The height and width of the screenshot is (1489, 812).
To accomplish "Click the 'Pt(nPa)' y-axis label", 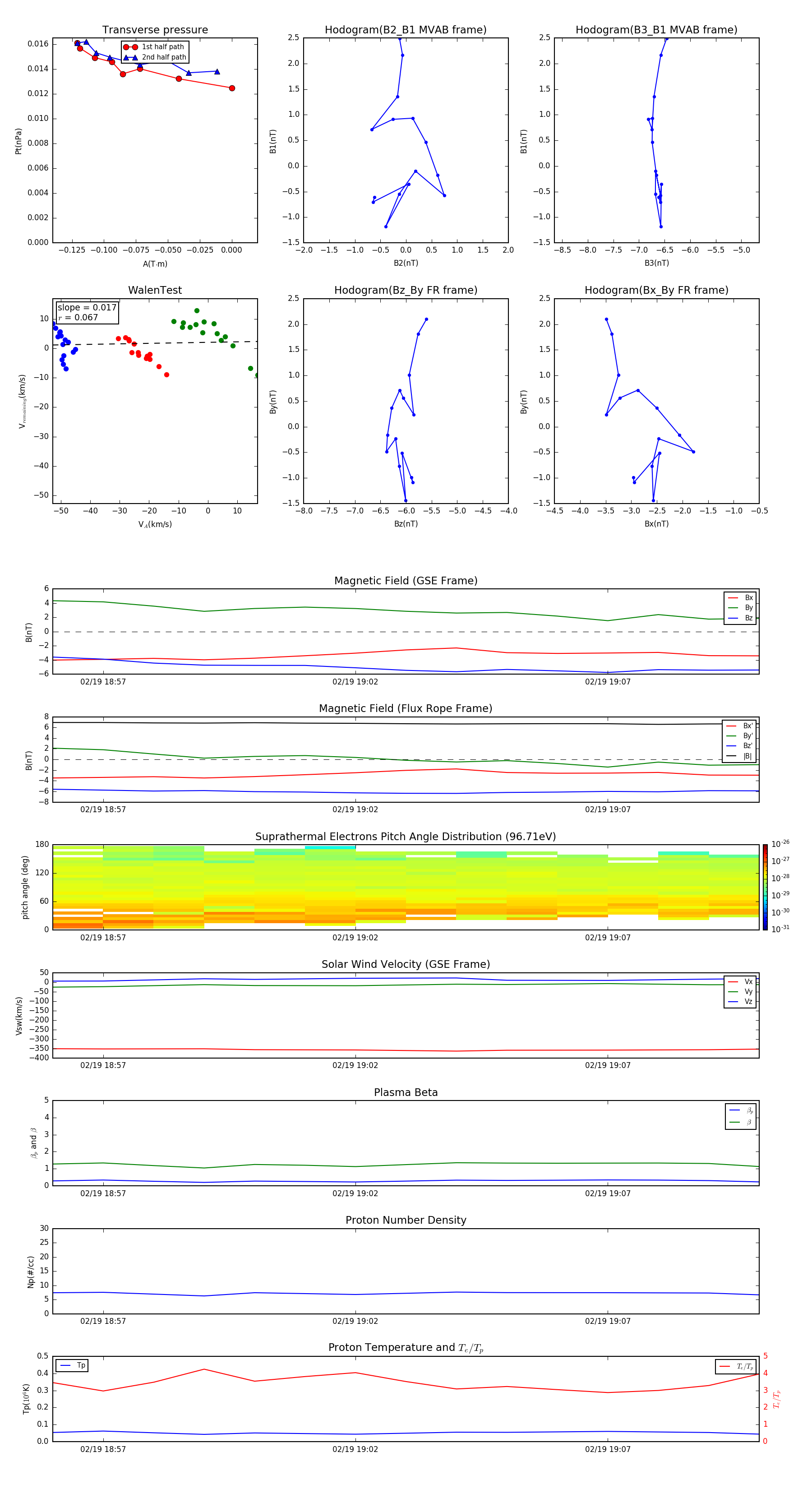I will (18, 140).
